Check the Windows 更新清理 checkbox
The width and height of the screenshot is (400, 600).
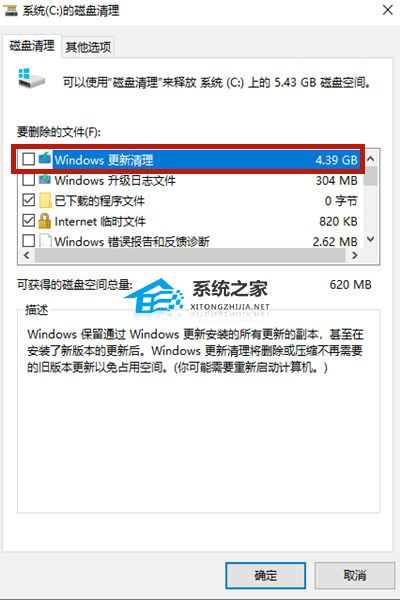[29, 158]
